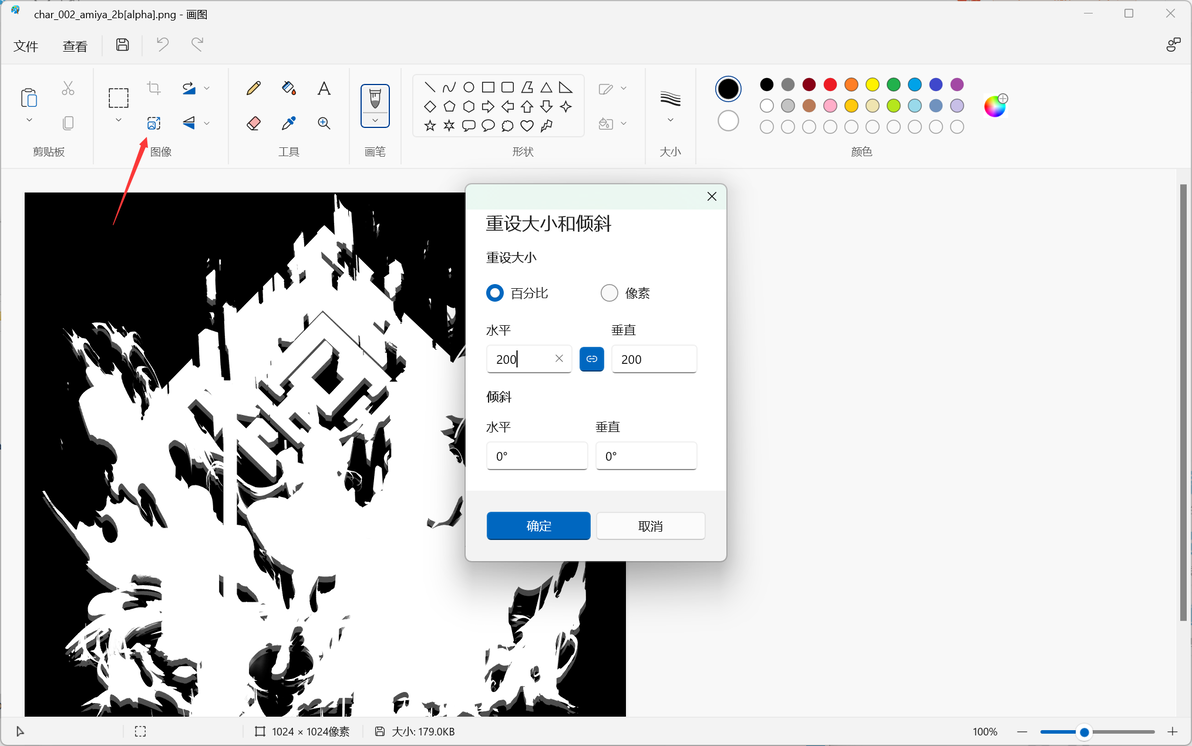Pick the yellow color swatch

(x=873, y=84)
